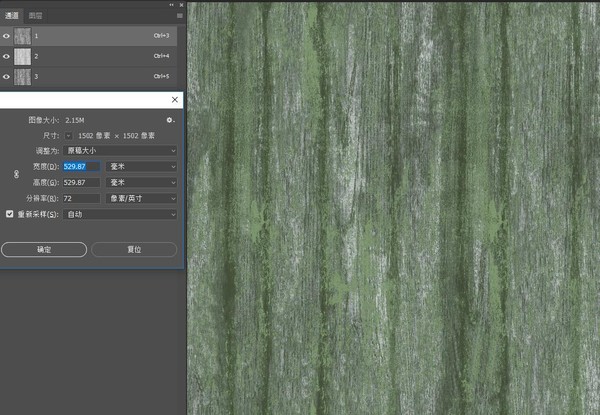The image size is (600, 415).
Task: Open the 尺寸 unit dropdown arrow
Action: [68, 136]
